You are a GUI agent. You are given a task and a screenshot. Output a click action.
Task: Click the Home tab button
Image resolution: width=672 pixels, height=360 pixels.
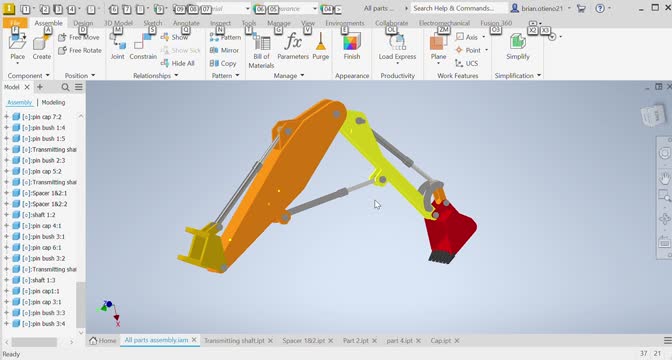(x=102, y=341)
